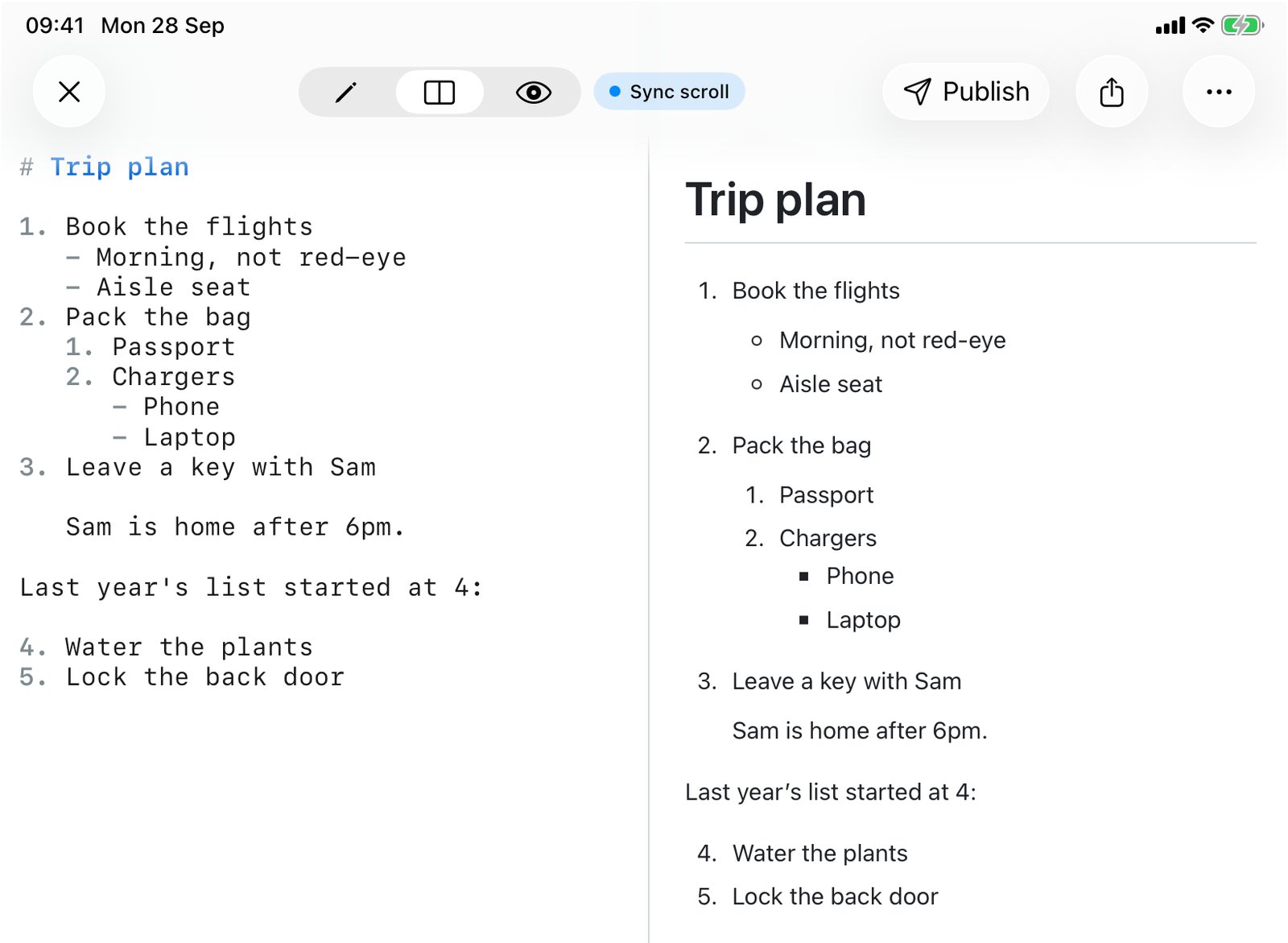
Task: Click 'Water the plants' in the editor
Action: tap(189, 647)
